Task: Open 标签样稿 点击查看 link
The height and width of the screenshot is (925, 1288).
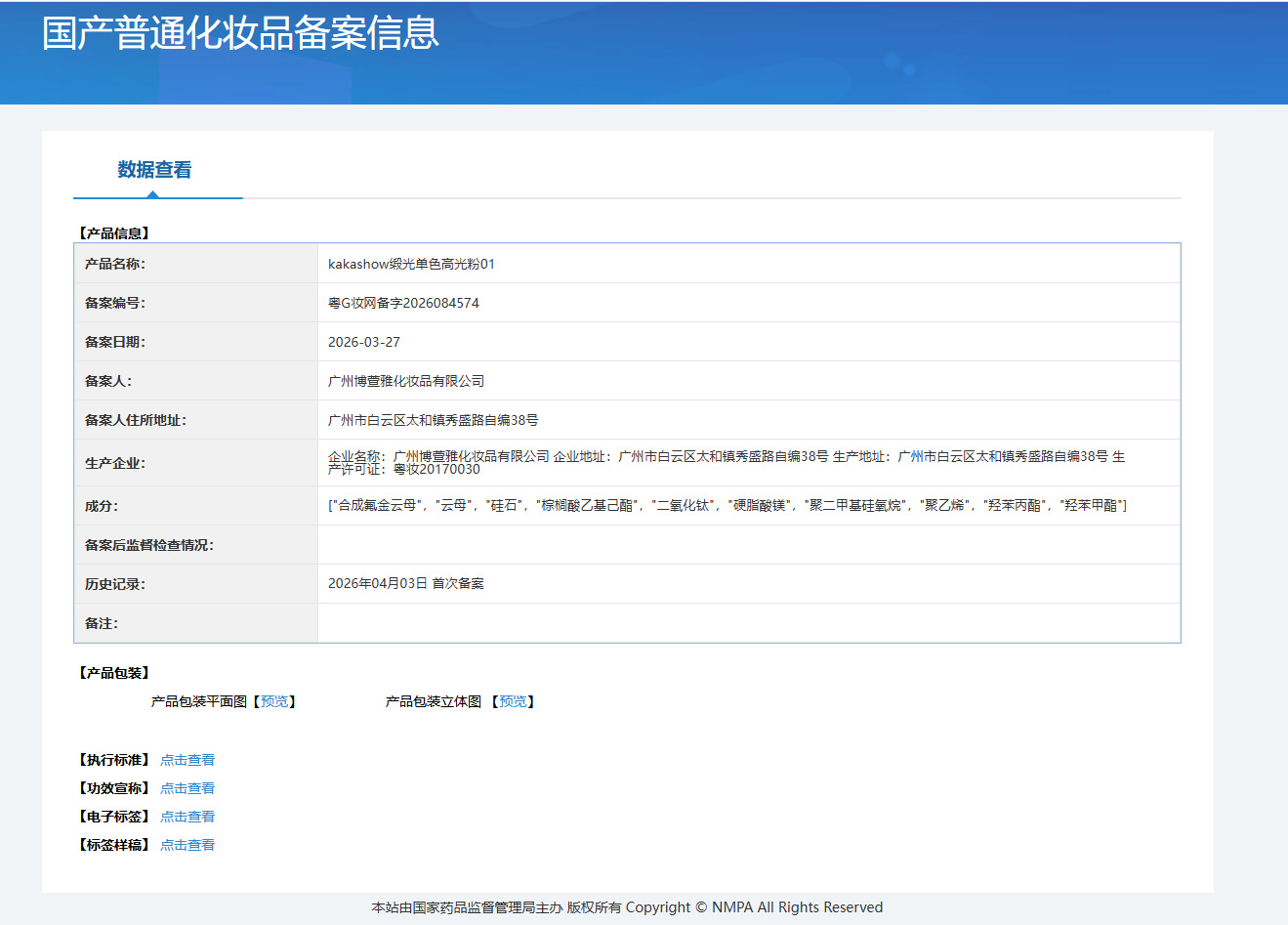Action: click(x=187, y=845)
